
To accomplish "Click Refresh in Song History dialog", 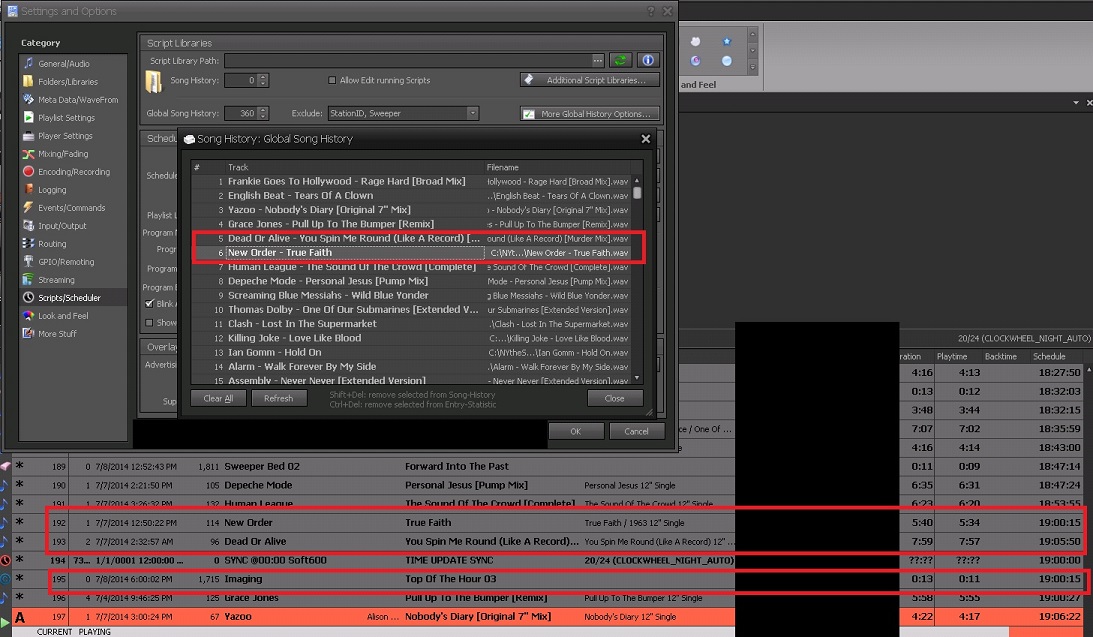I will pyautogui.click(x=278, y=398).
